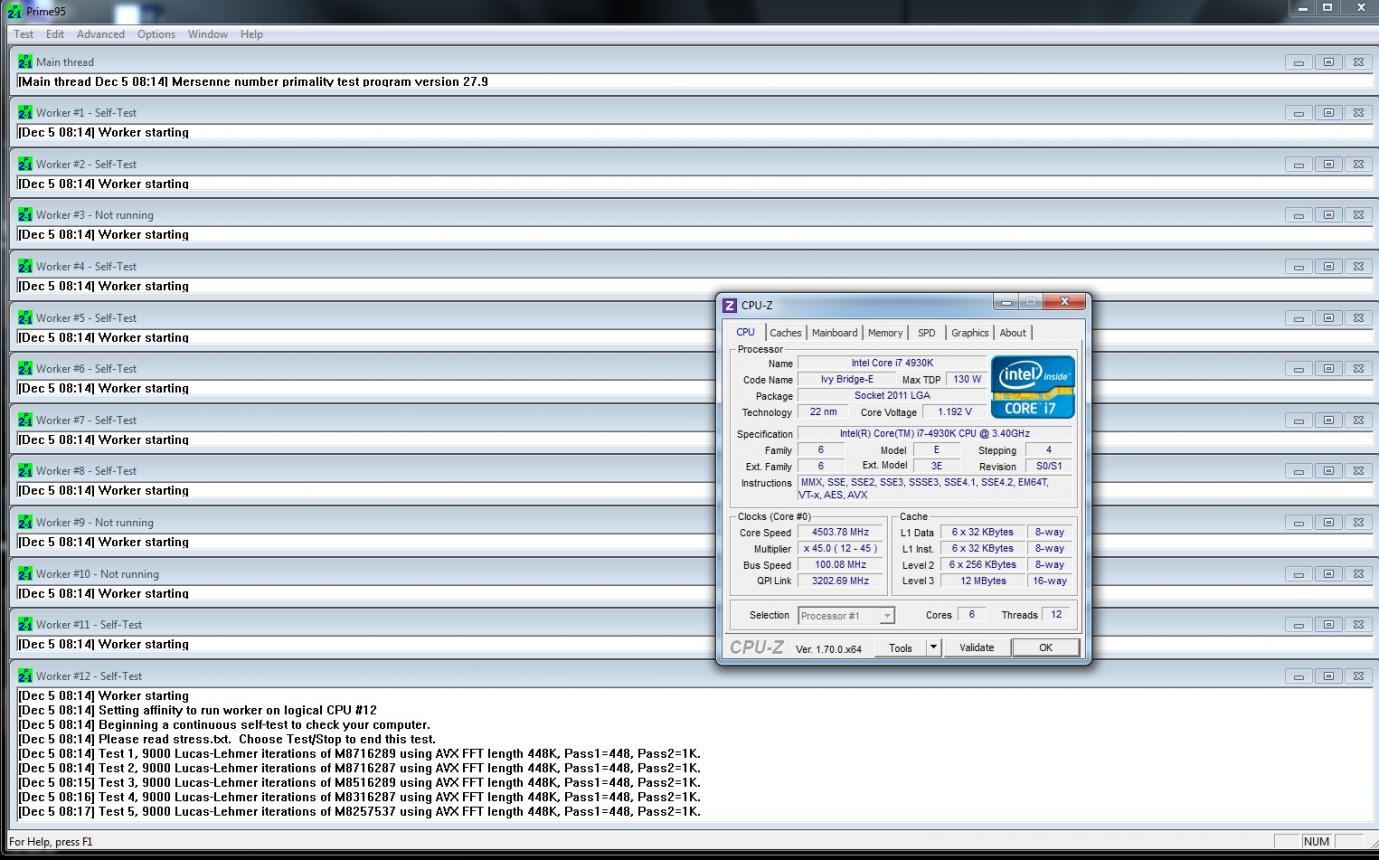Click the QPI Link value 3202.69 MHz
This screenshot has height=860, width=1379.
click(840, 581)
